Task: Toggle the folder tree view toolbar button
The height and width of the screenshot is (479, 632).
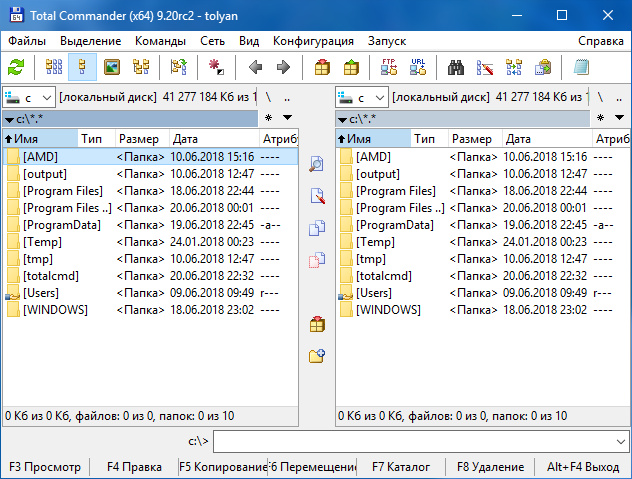Action: coord(141,67)
